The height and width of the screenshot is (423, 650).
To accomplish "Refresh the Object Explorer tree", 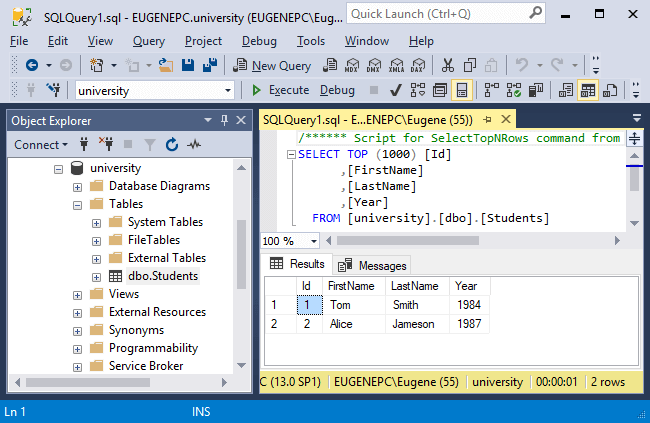I will click(x=171, y=145).
